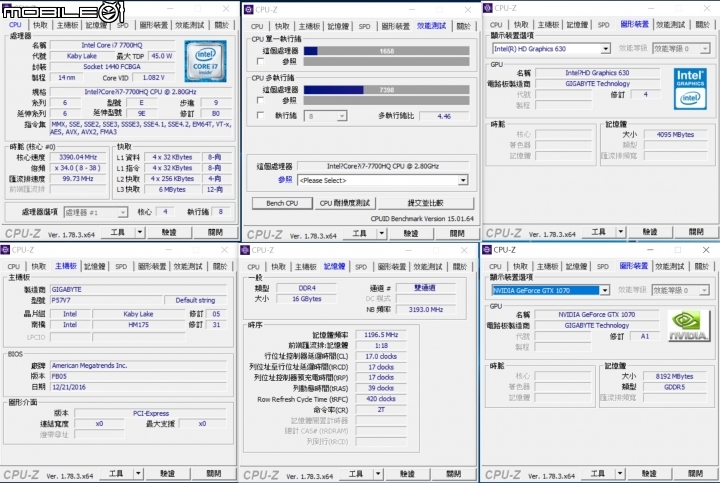720x483 pixels.
Task: Click 關閉 button in memory window
Action: 453,473
